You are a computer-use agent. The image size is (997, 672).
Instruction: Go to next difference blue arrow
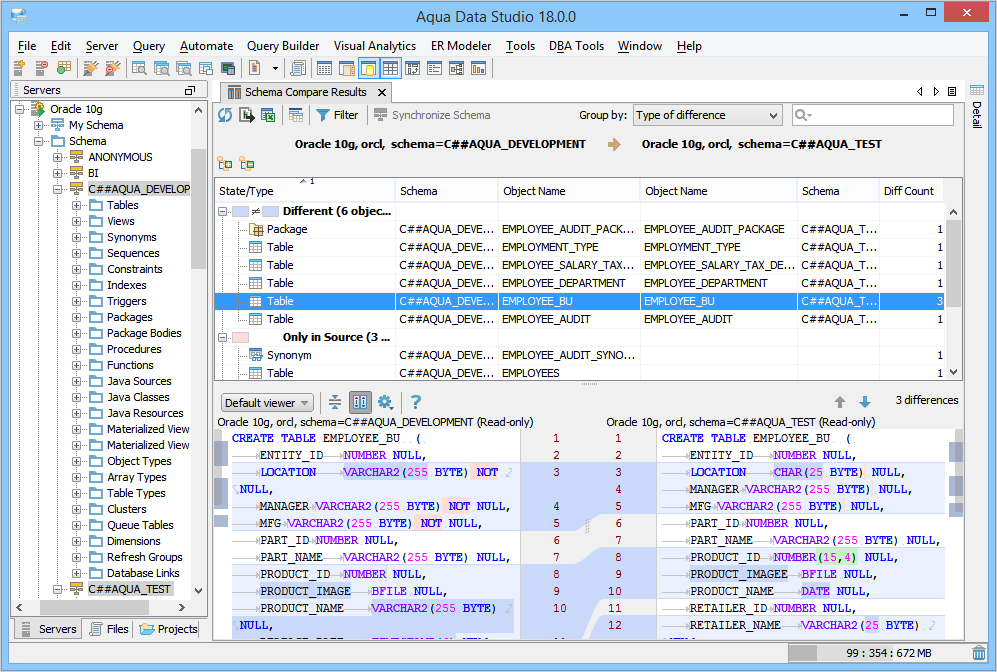[865, 402]
